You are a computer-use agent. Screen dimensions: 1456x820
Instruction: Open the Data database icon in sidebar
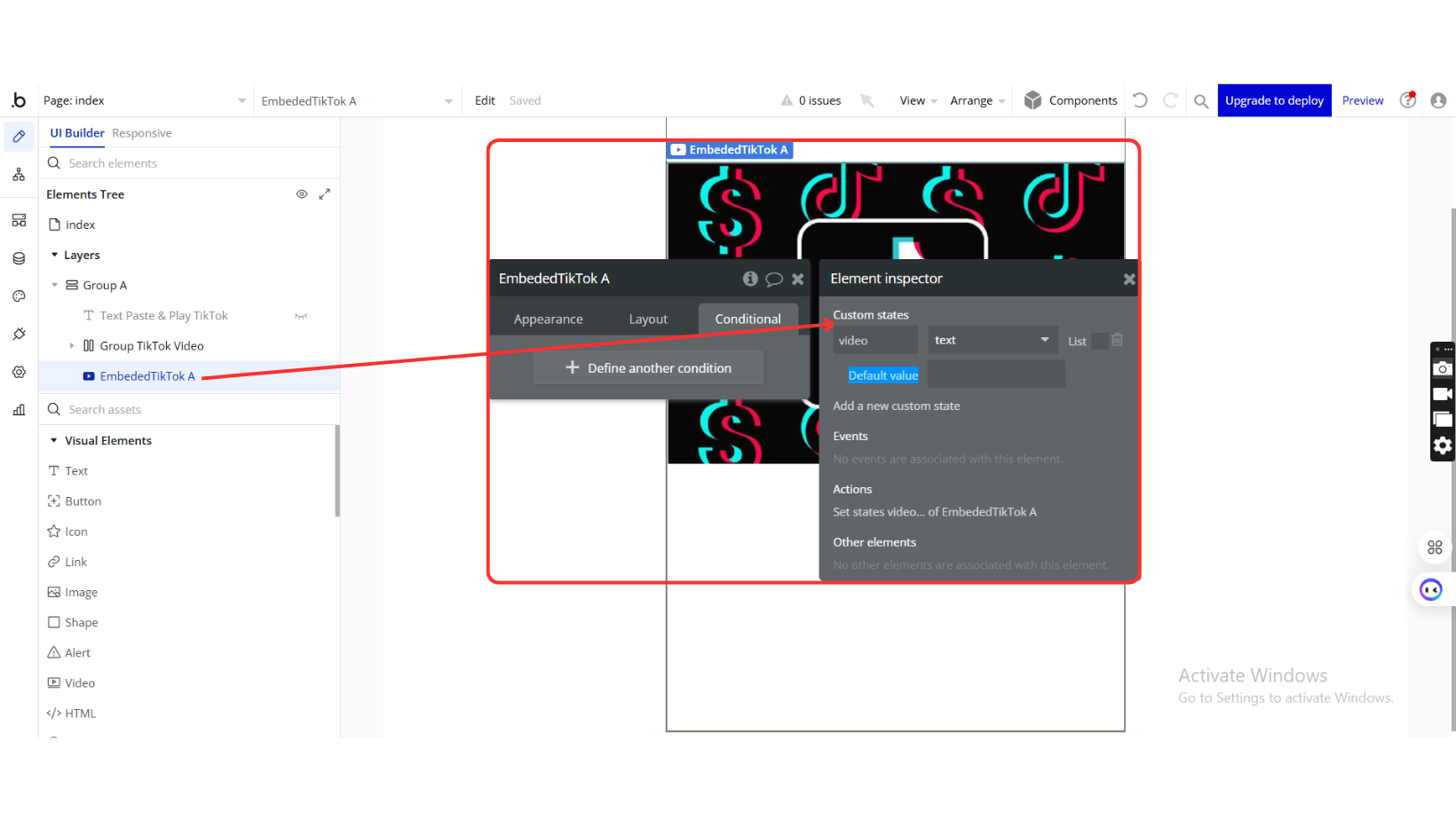[x=19, y=258]
